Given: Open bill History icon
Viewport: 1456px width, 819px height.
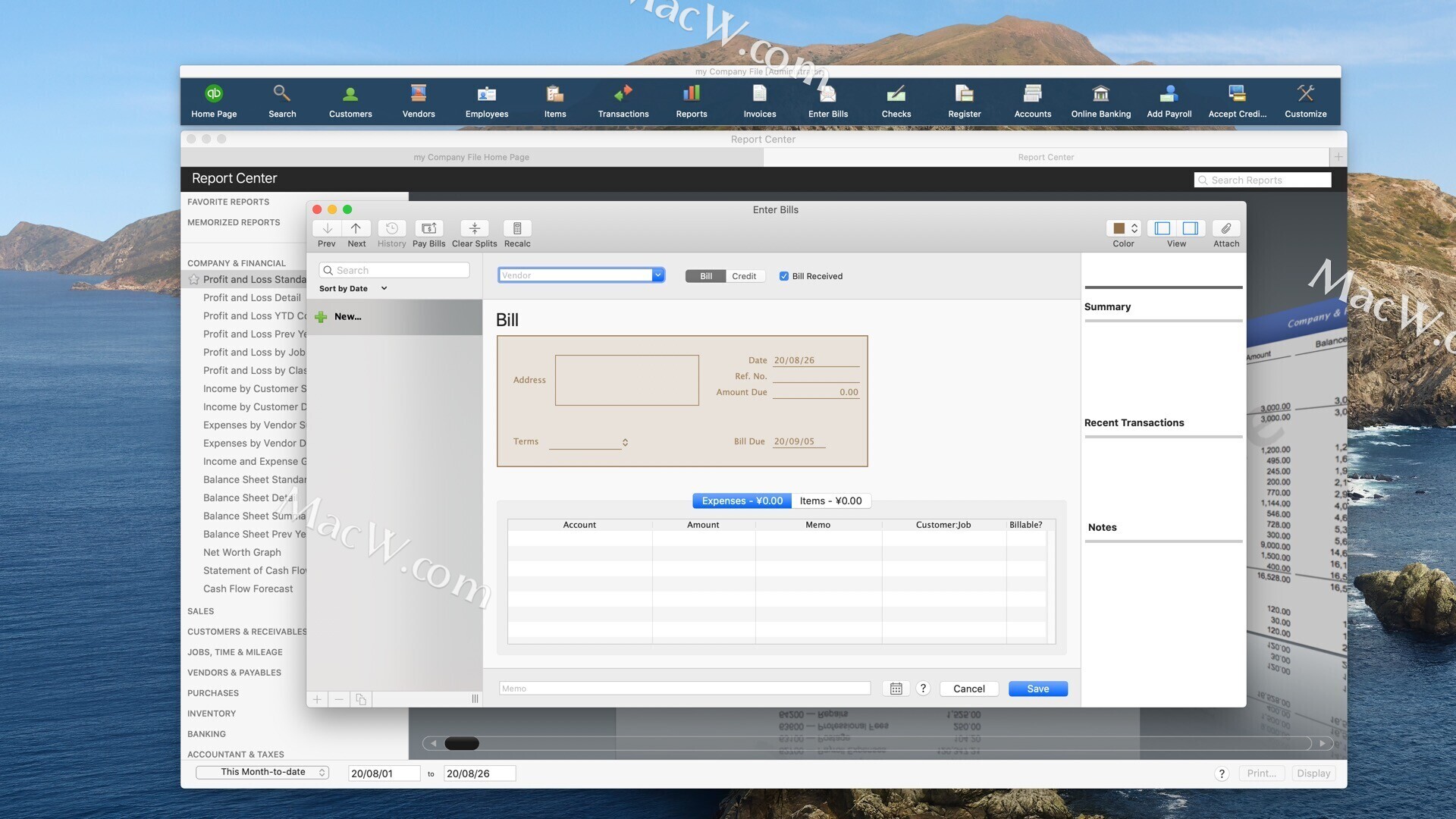Looking at the screenshot, I should click(x=392, y=229).
